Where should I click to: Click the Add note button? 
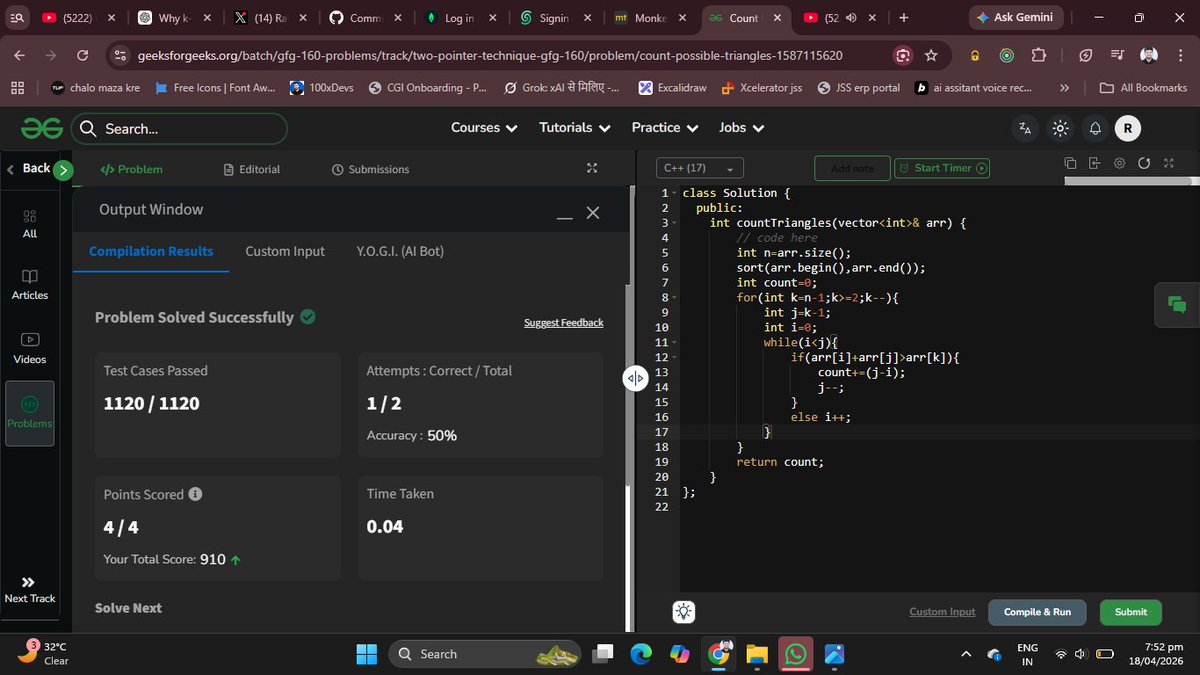pos(852,168)
